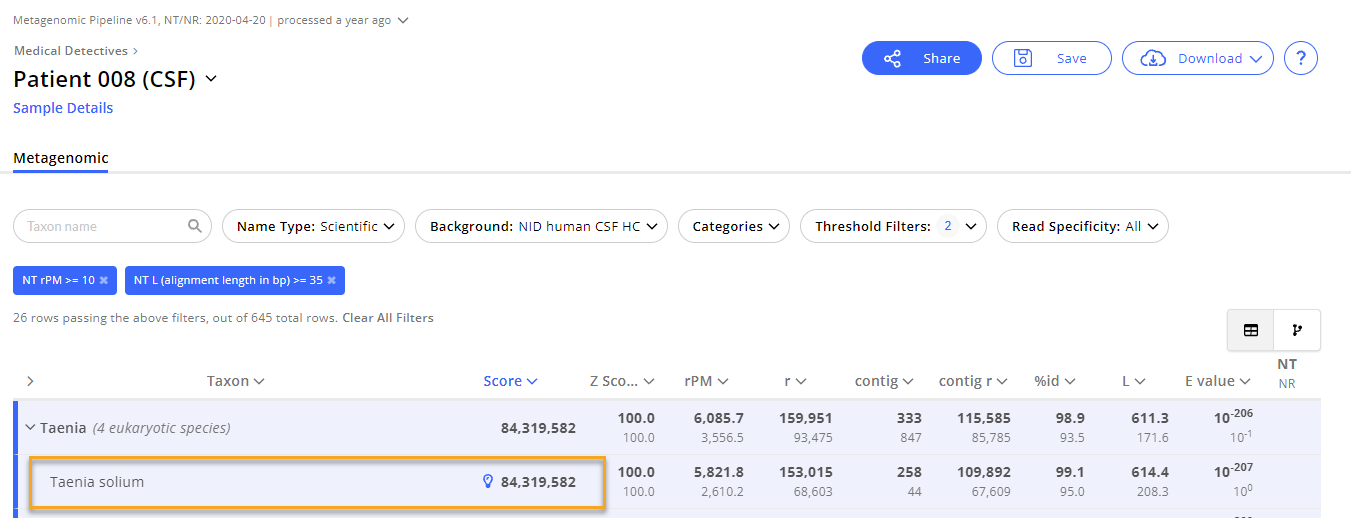Viewport: 1351px width, 518px height.
Task: Click the Taenia solium score 84,319,582
Action: 538,482
